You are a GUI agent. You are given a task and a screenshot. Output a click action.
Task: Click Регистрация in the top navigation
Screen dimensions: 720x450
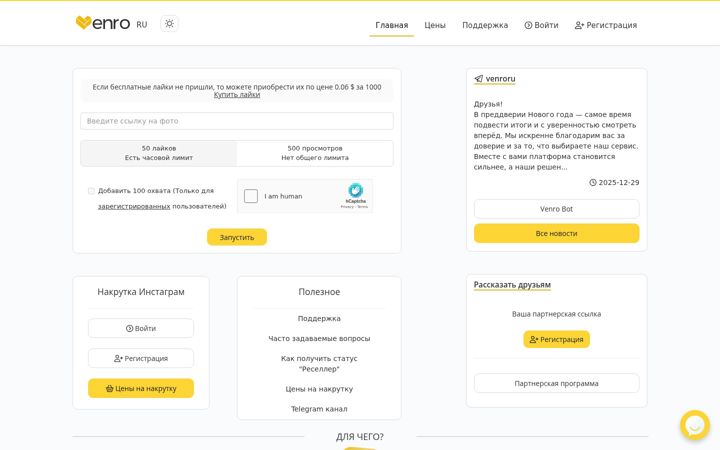tap(606, 25)
